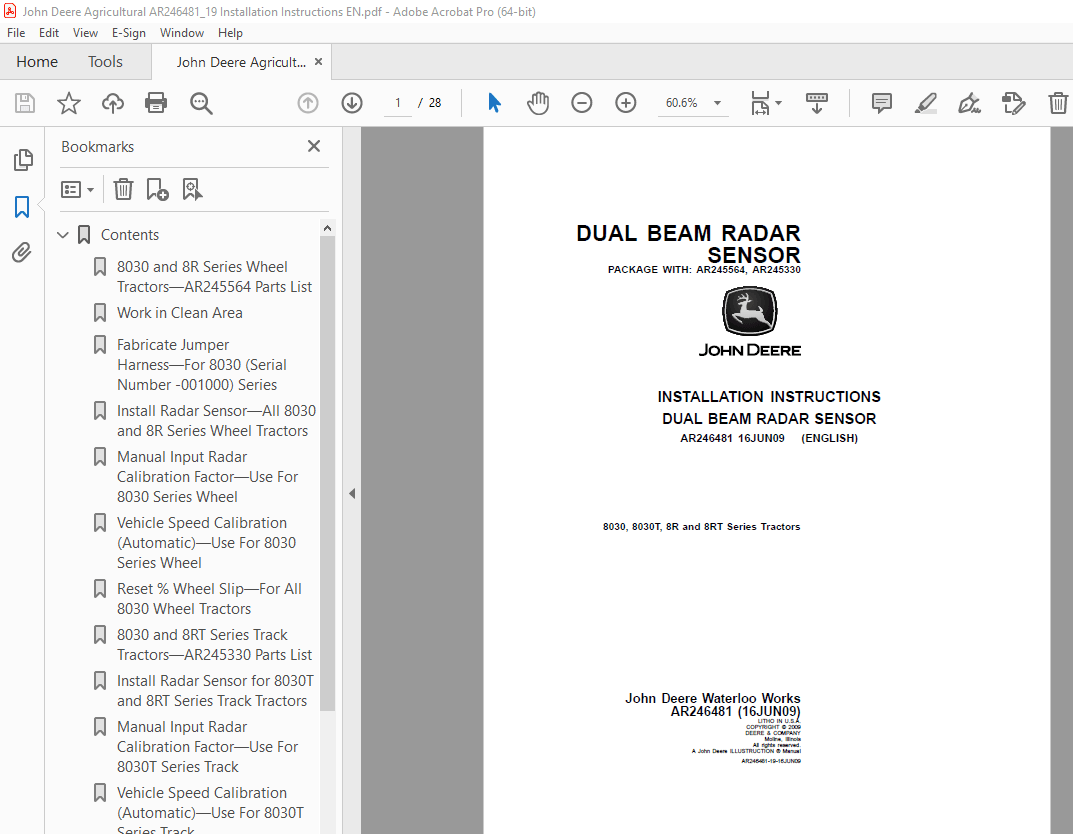Open the Comment sticky note tool
1073x834 pixels.
(881, 102)
